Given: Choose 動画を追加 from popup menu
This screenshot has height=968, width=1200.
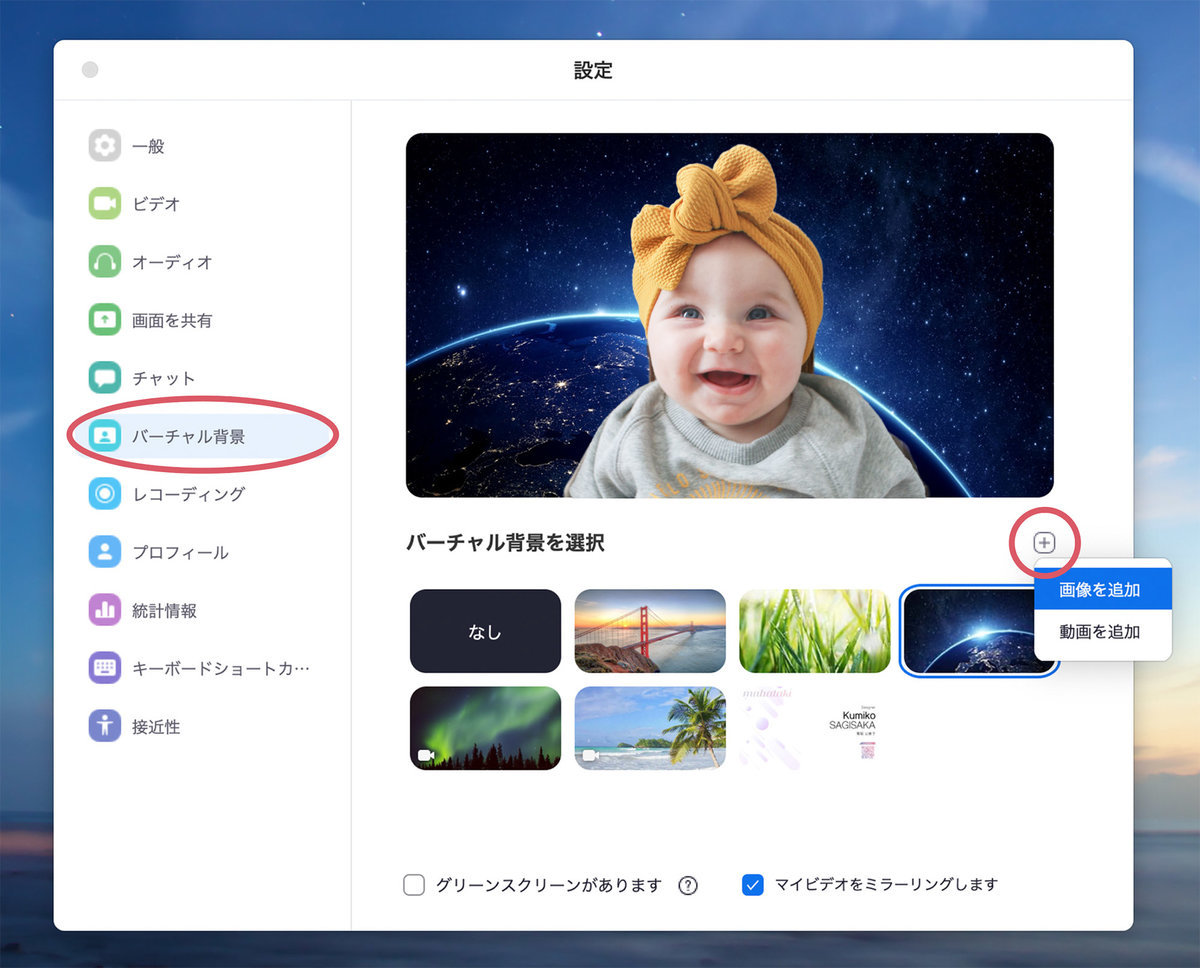Looking at the screenshot, I should 1102,632.
